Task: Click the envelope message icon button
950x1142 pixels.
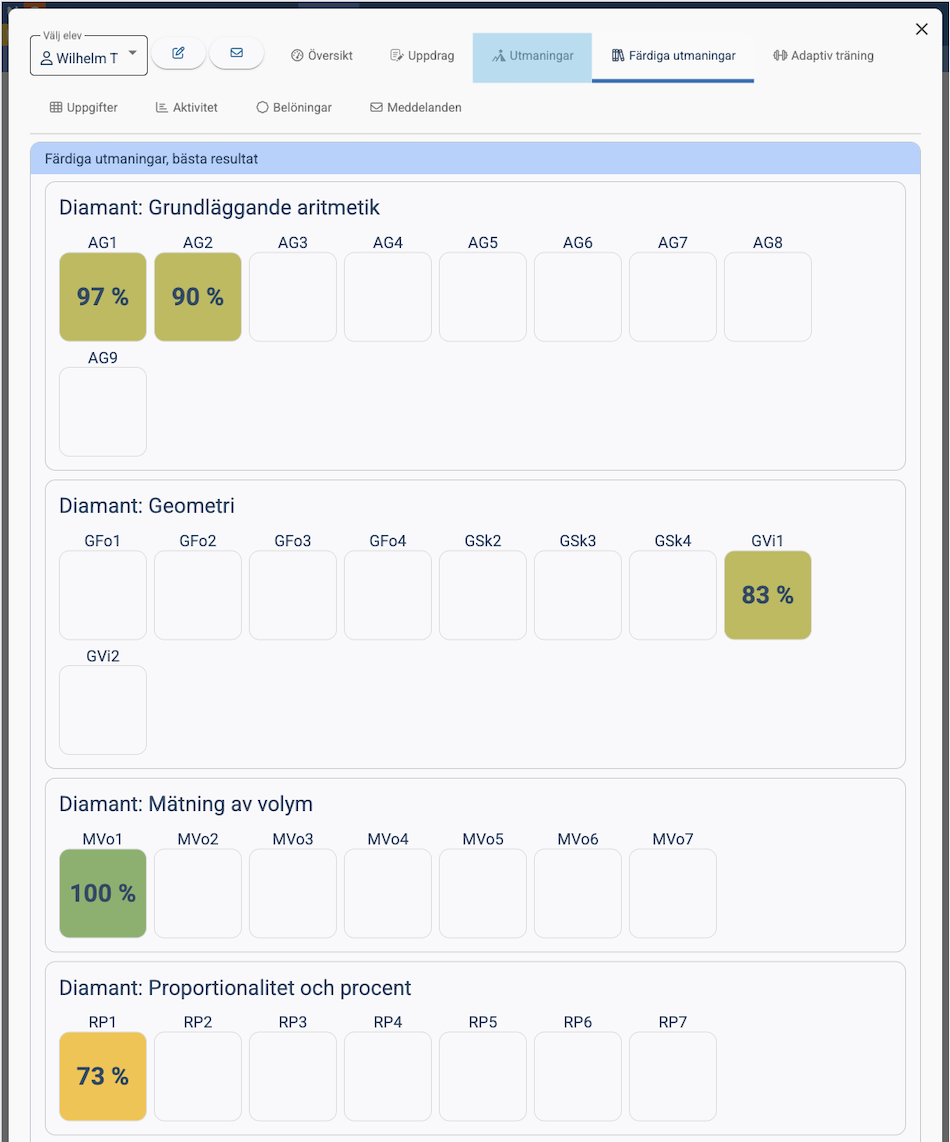Action: (237, 54)
